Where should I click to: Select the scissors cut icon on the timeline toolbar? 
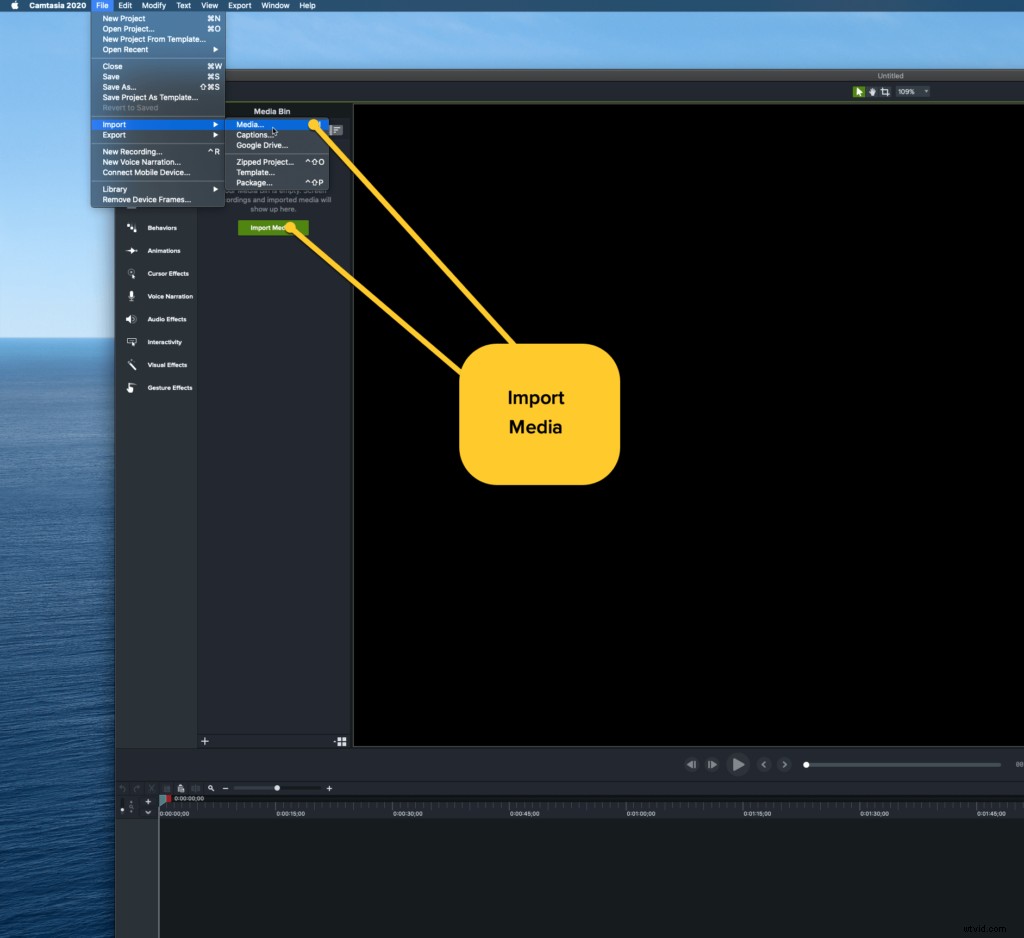click(151, 788)
